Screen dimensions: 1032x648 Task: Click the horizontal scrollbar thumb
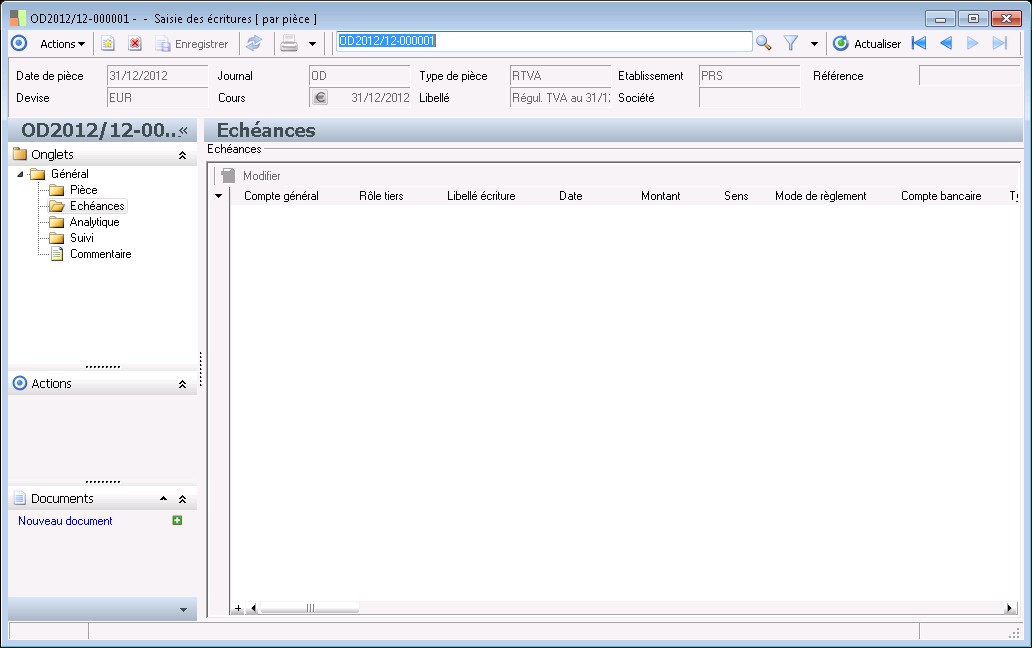[x=310, y=609]
